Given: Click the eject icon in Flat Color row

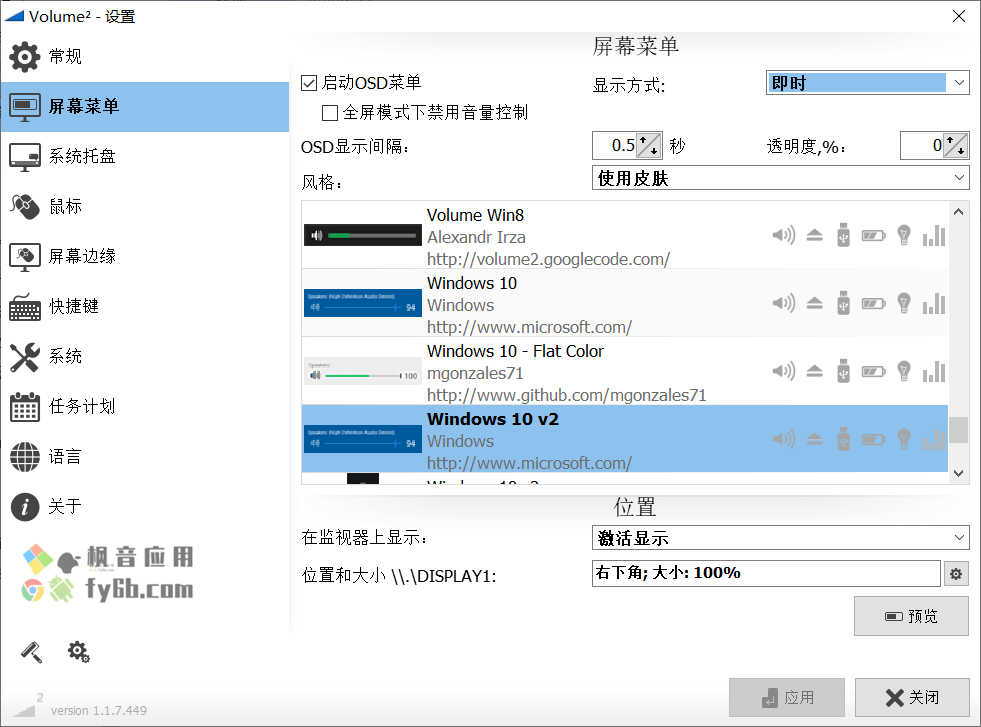Looking at the screenshot, I should 815,372.
